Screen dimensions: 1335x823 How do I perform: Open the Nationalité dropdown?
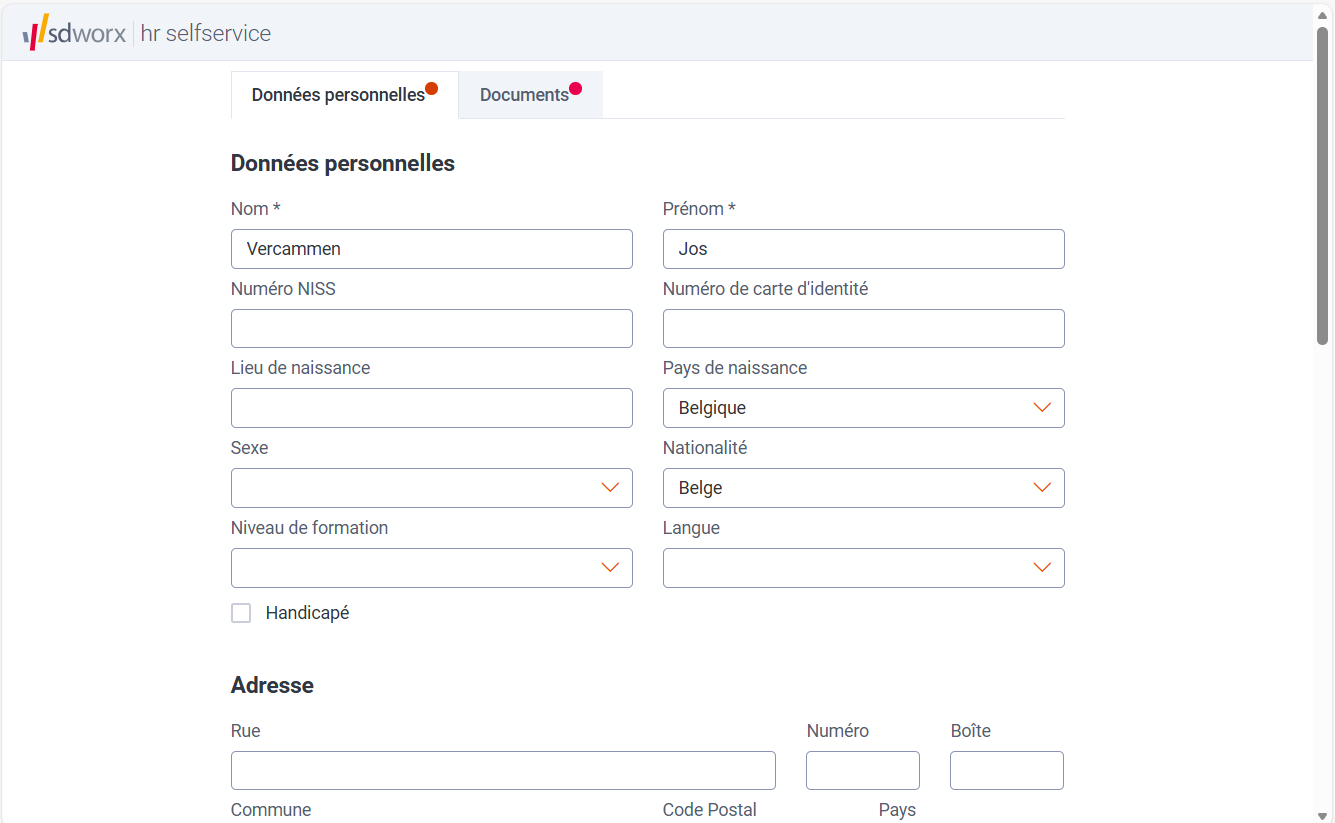point(863,488)
